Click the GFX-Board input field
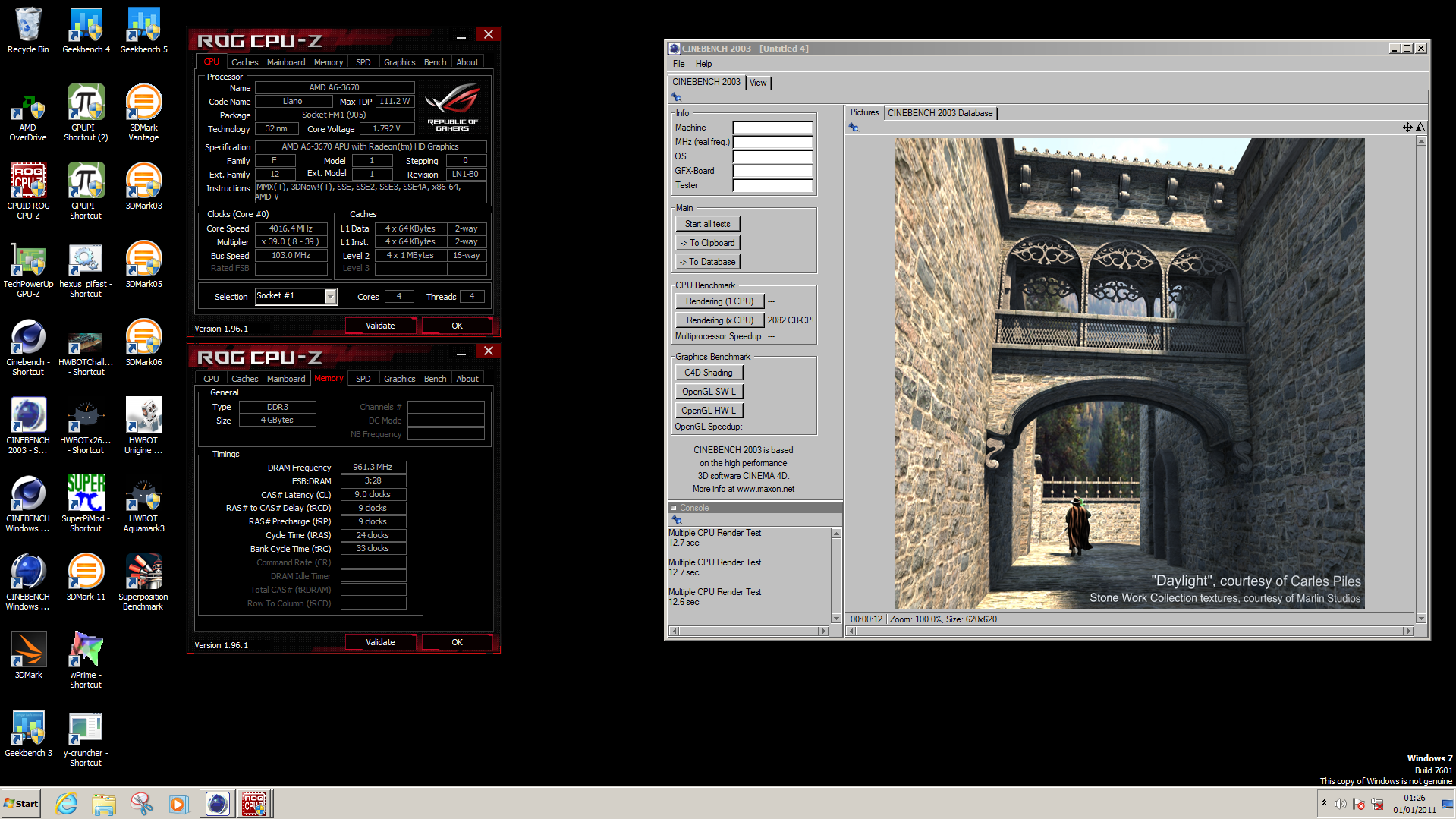This screenshot has height=819, width=1456. click(772, 171)
